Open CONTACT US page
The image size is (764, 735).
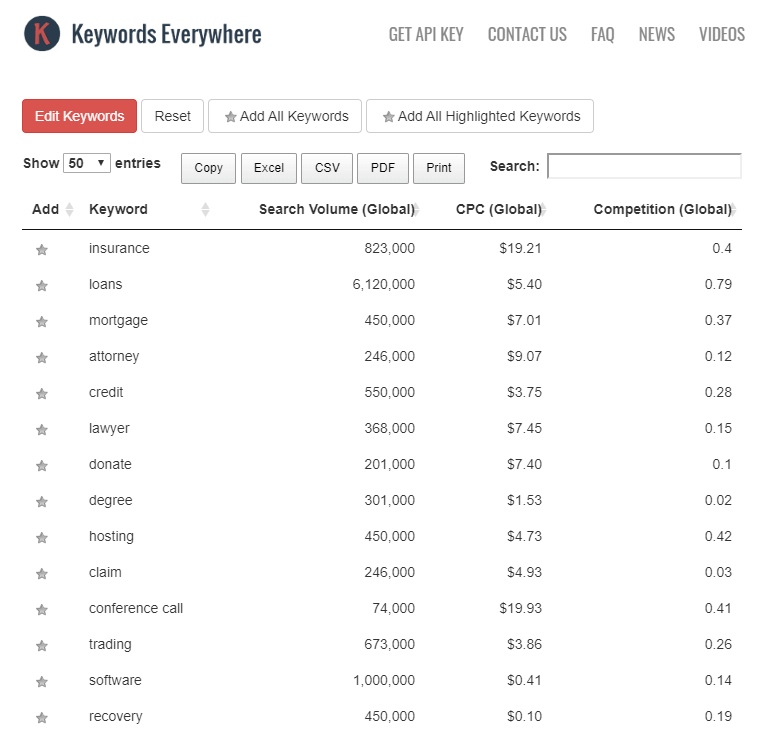(x=527, y=34)
